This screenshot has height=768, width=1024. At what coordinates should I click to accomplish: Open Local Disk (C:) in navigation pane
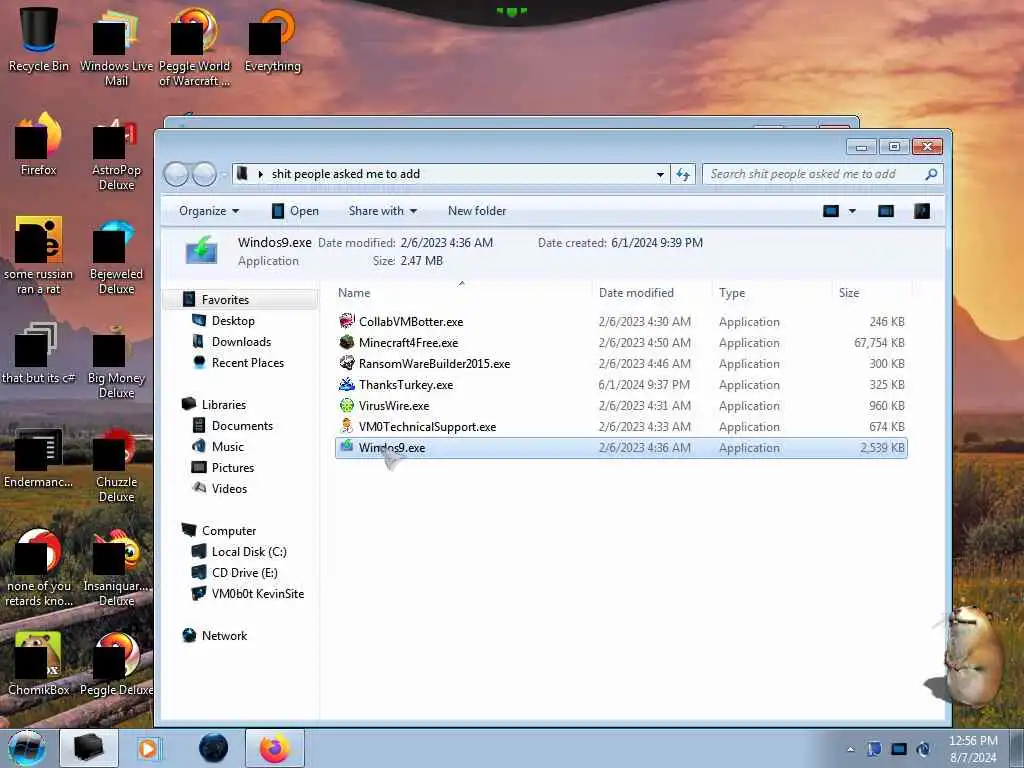pyautogui.click(x=249, y=552)
